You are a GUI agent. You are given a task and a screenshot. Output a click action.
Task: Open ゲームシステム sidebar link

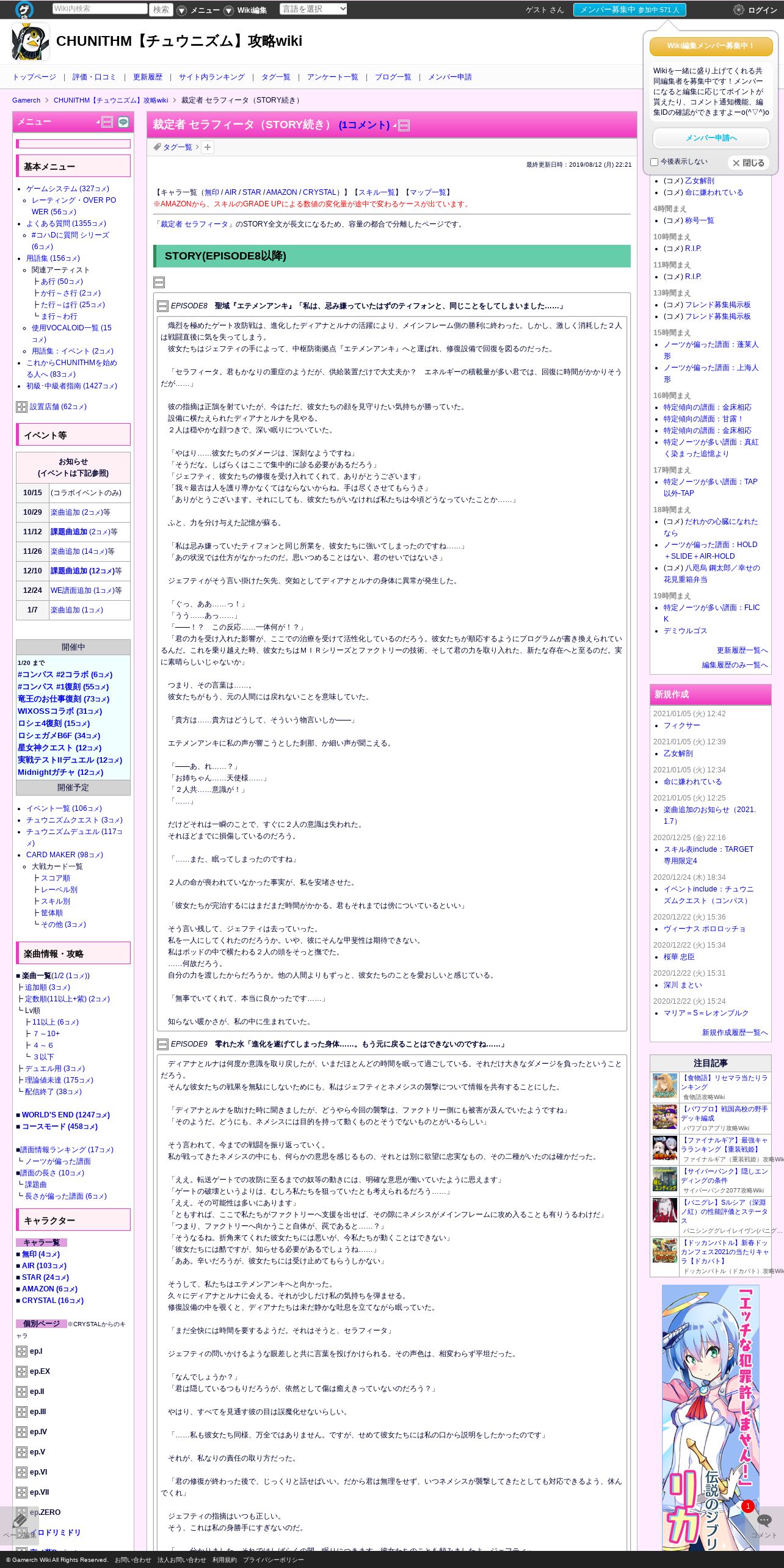coord(67,189)
